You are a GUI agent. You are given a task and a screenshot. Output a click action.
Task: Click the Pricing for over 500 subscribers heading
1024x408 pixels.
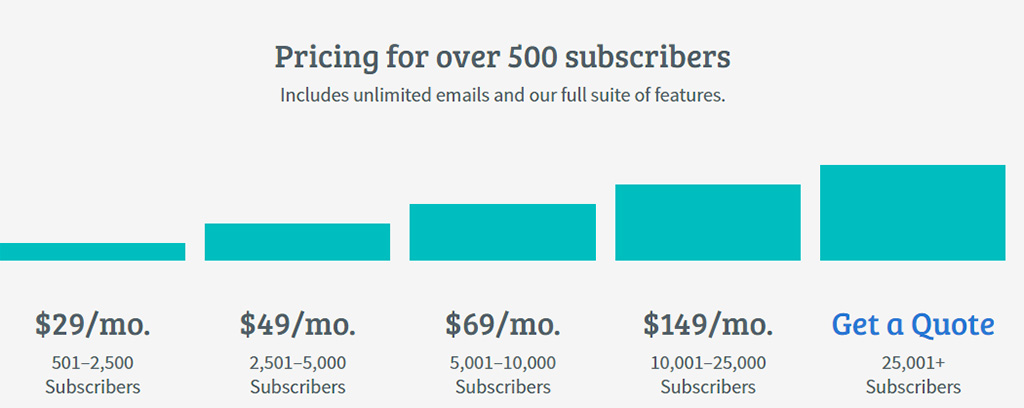[x=502, y=57]
